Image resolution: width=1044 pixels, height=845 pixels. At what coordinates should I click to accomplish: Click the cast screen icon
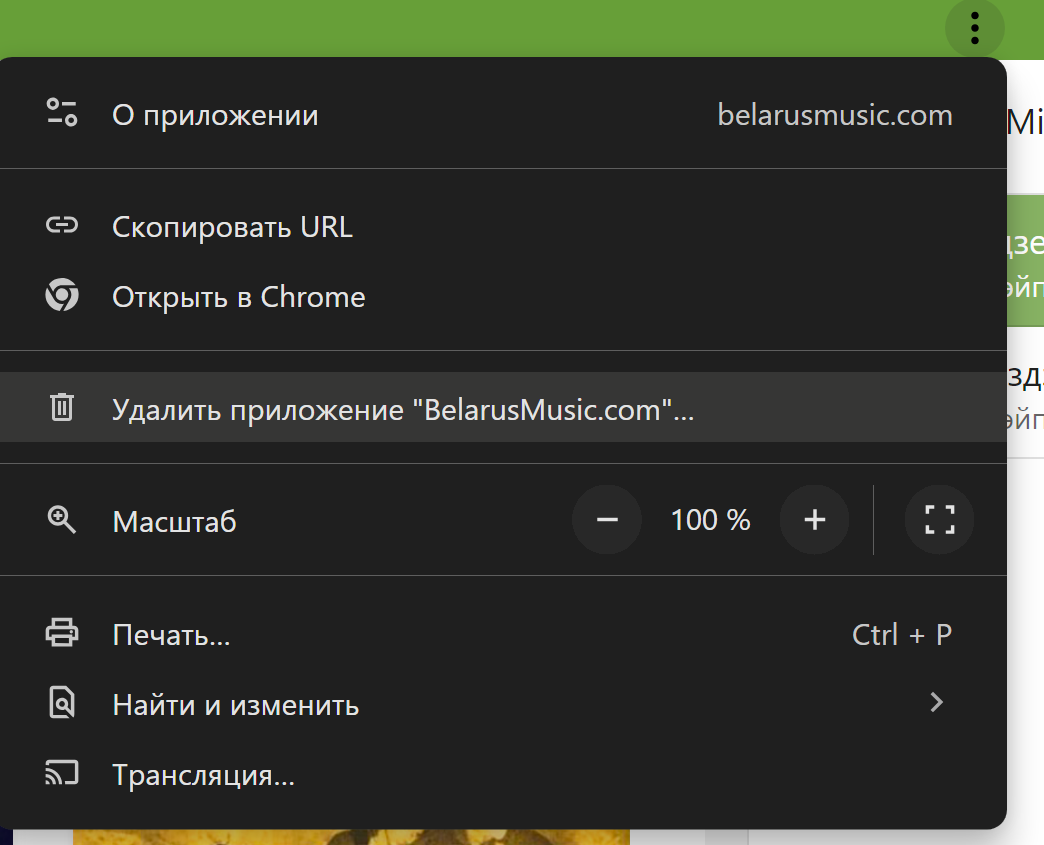[x=62, y=774]
